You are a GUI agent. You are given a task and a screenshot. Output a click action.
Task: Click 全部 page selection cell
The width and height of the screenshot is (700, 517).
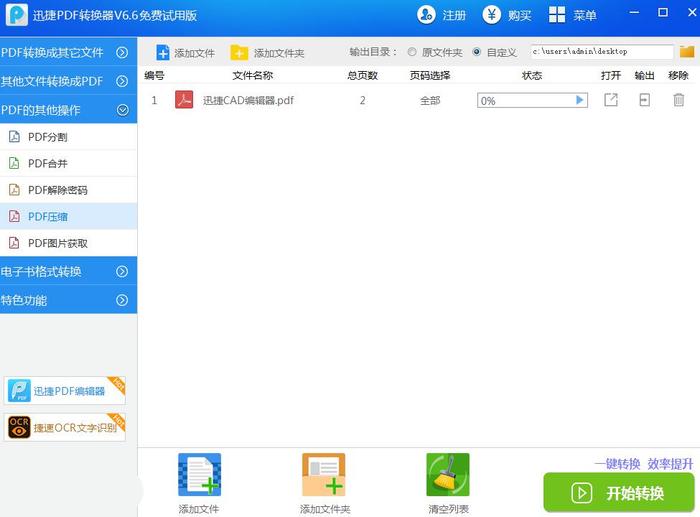coord(430,100)
